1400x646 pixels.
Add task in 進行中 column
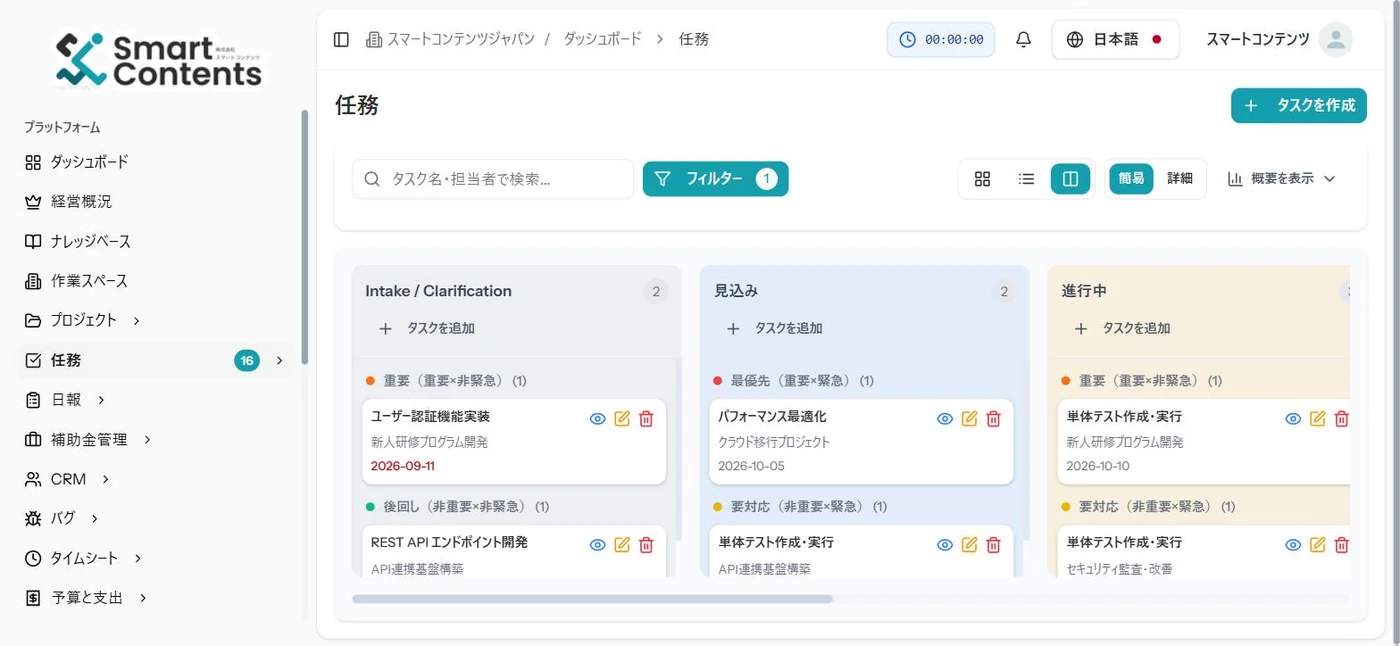[x=1122, y=328]
